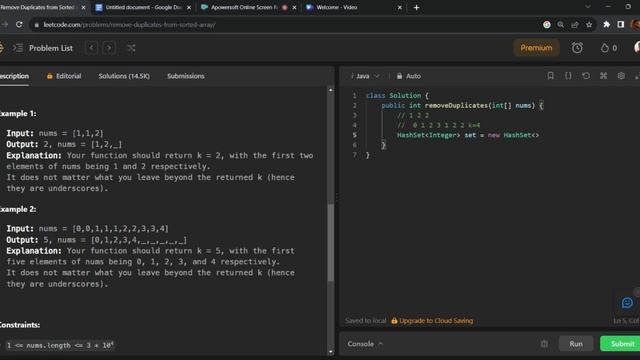Image resolution: width=640 pixels, height=360 pixels.
Task: Click the description panel scrollbar
Action: pyautogui.click(x=331, y=243)
